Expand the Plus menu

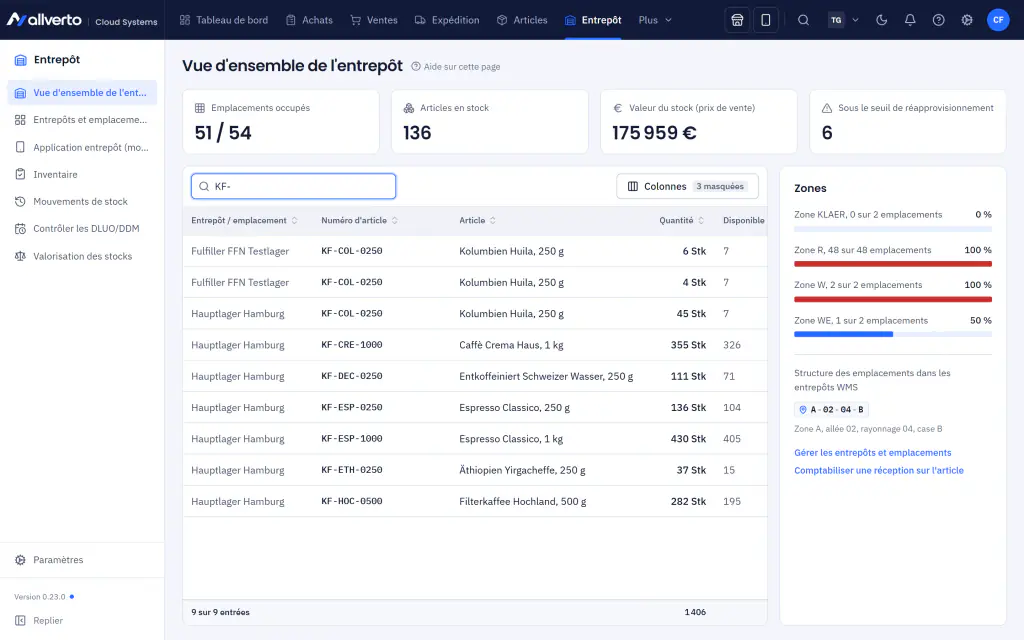pyautogui.click(x=655, y=20)
